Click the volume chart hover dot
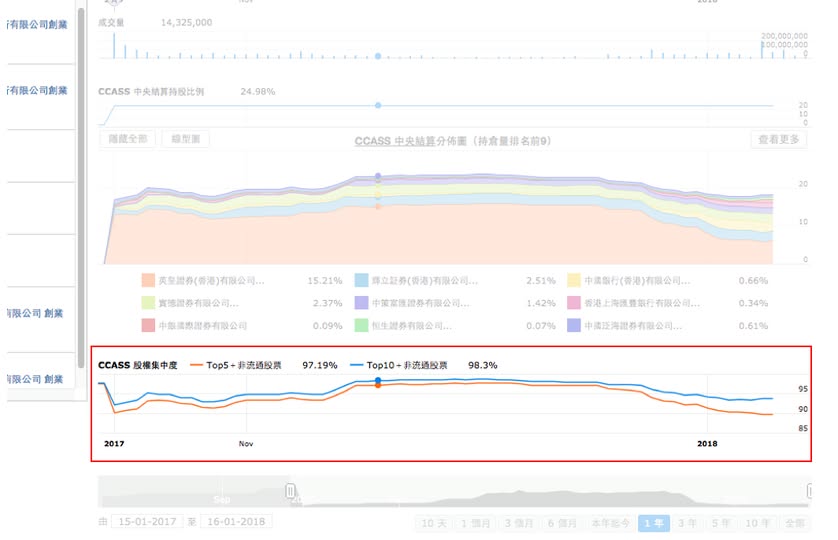The height and width of the screenshot is (540, 838). coord(378,56)
